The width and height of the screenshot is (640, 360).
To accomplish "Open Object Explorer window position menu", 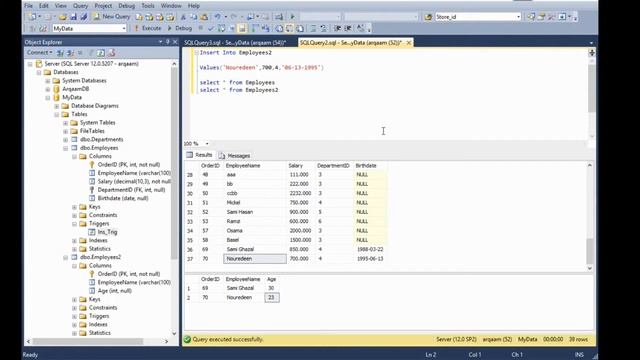I will point(160,42).
